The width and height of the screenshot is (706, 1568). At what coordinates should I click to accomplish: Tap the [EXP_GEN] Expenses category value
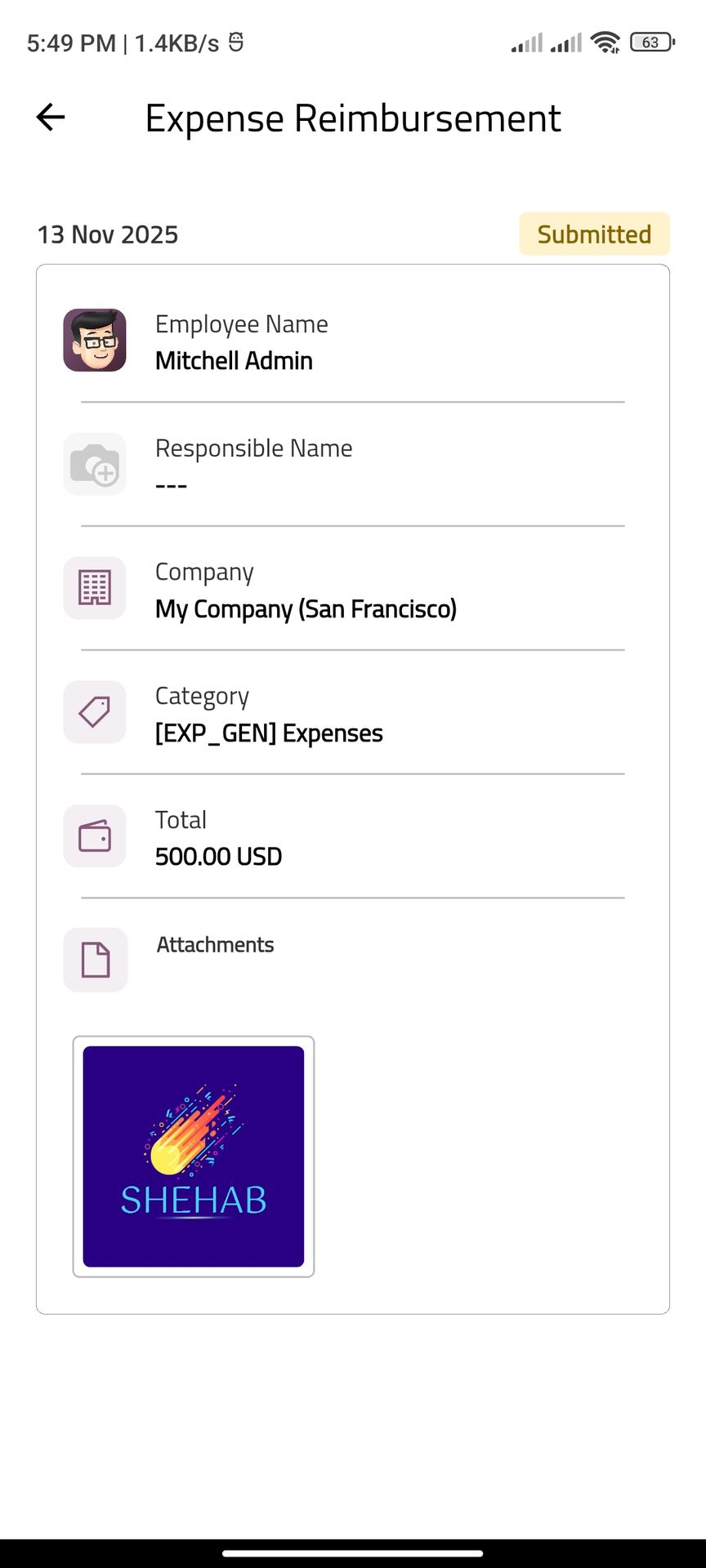(269, 733)
